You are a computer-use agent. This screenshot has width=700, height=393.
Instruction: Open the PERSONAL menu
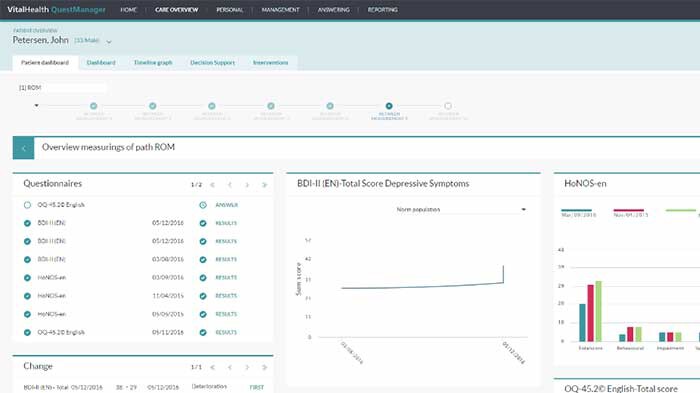coord(229,9)
